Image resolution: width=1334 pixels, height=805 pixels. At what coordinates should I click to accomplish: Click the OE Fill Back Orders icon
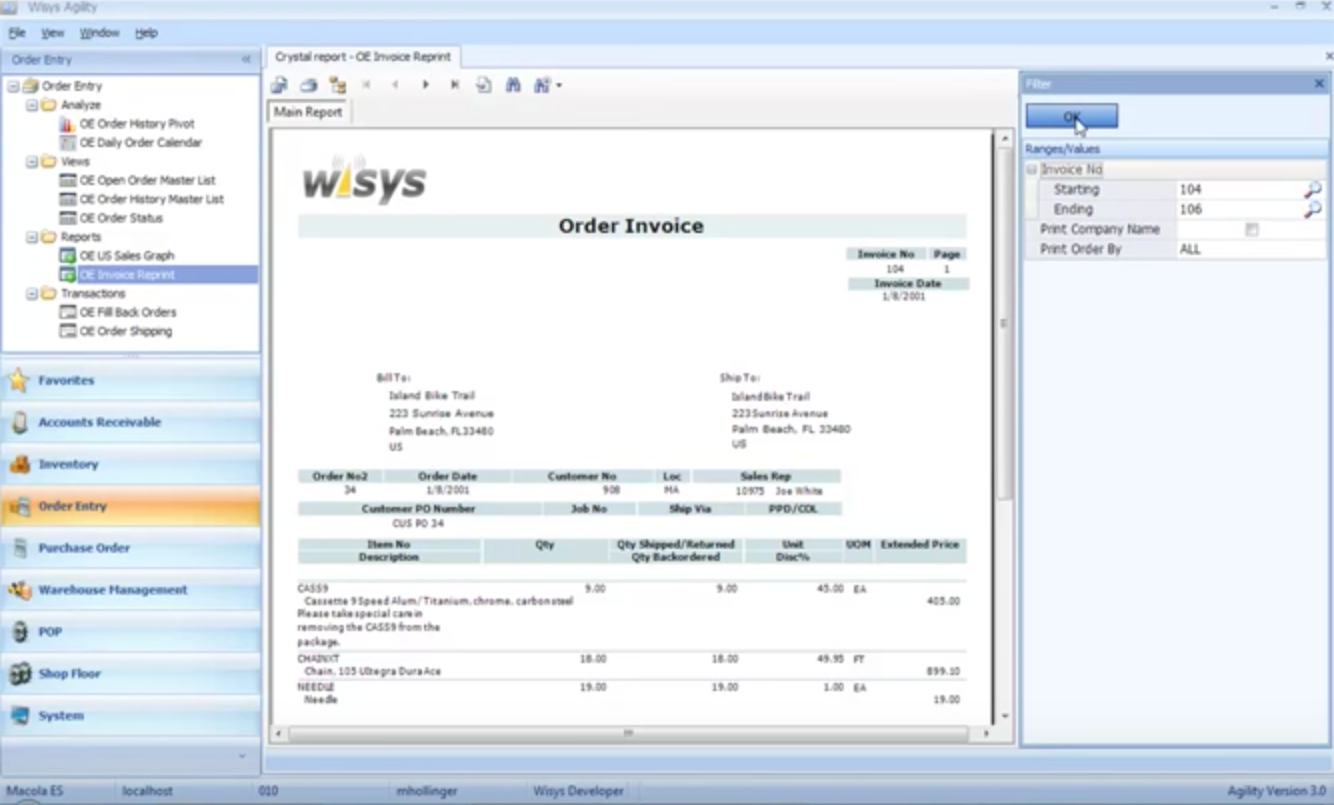[x=67, y=312]
